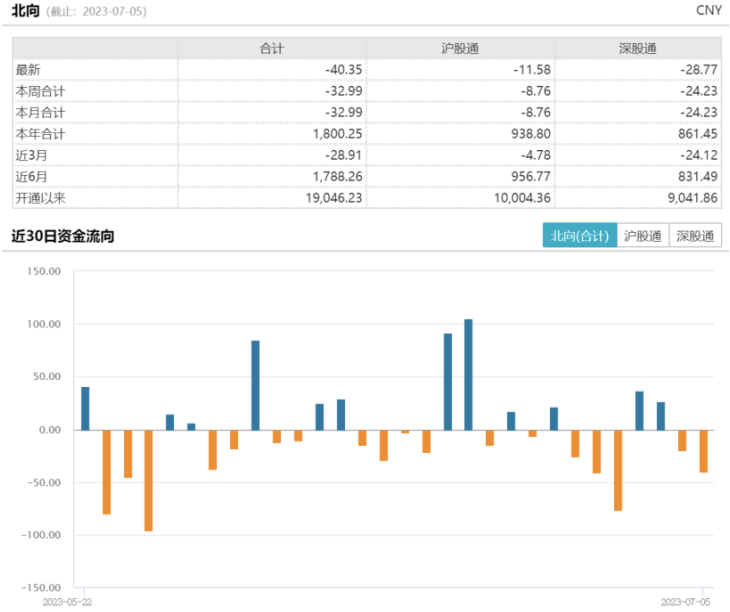Click the tallest blue bar in chart
Screen dimensions: 730x612
point(469,374)
